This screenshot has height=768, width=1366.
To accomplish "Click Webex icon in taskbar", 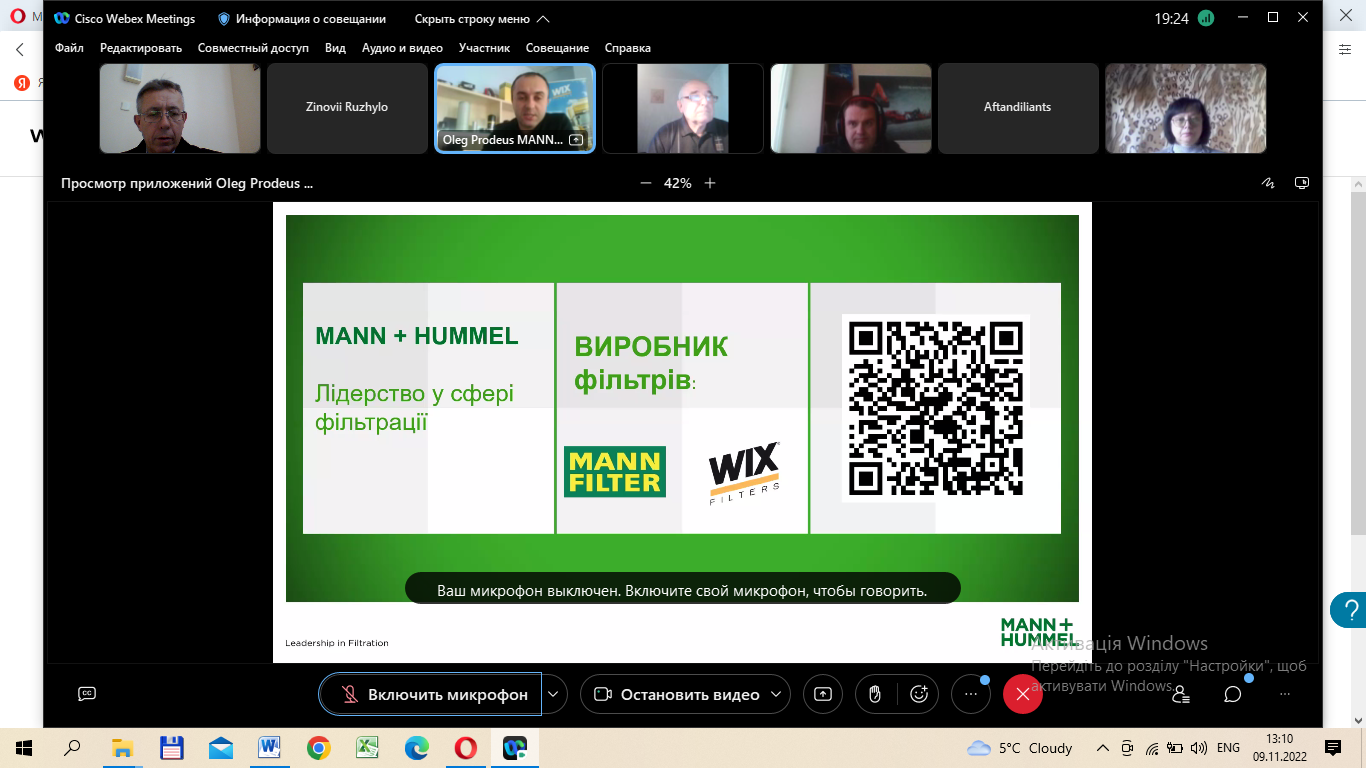I will pyautogui.click(x=514, y=748).
